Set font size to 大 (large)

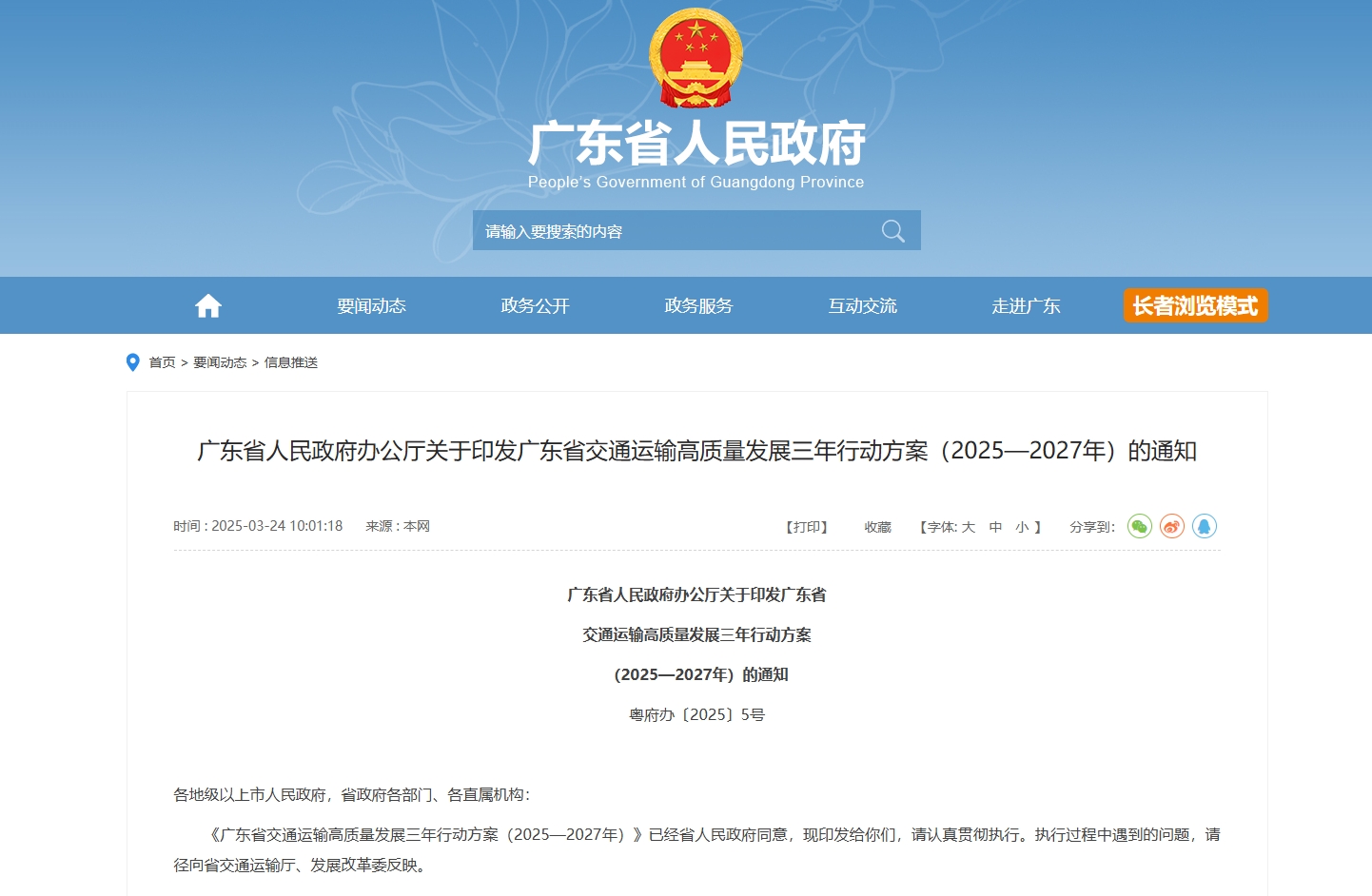[x=969, y=527]
